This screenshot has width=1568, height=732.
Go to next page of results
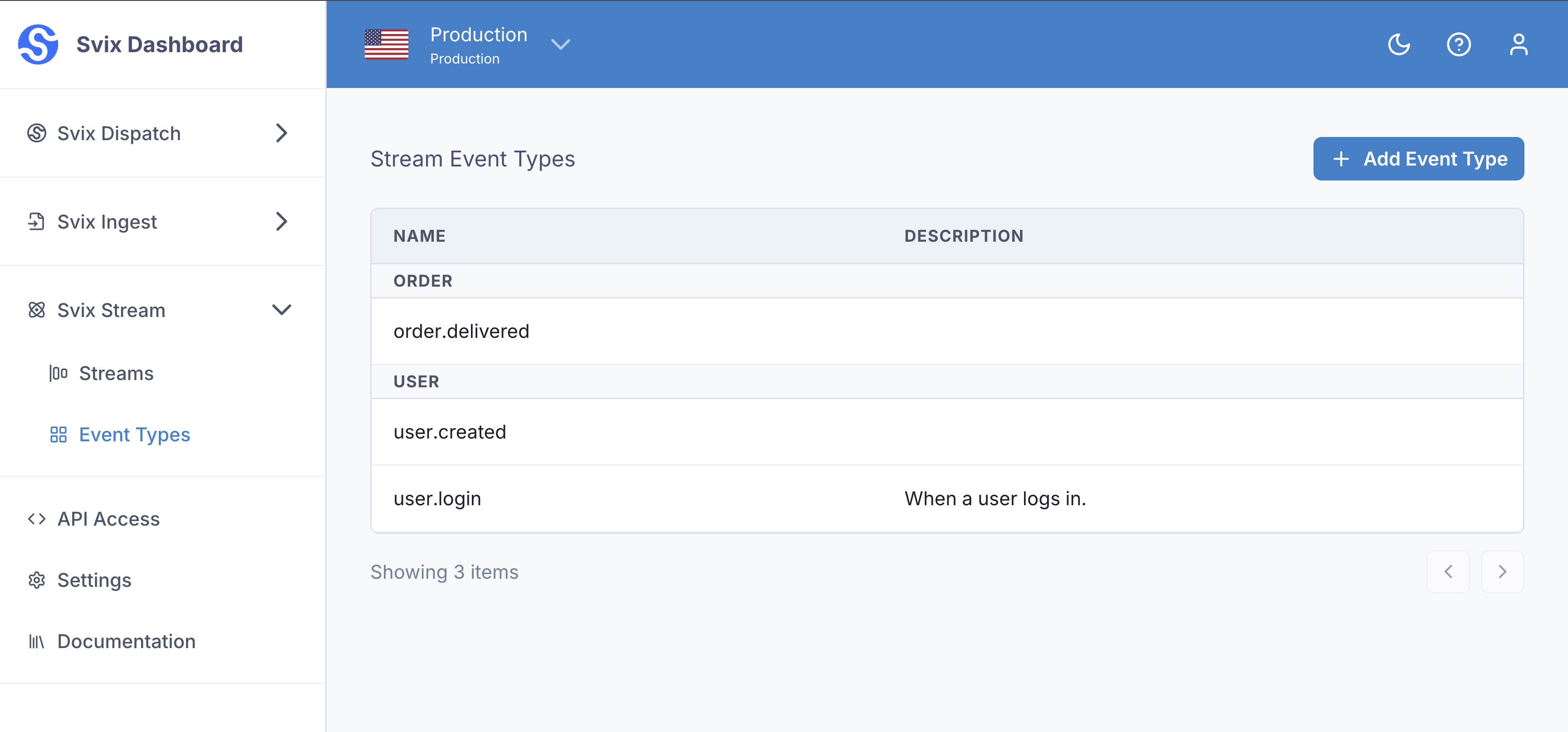click(1502, 571)
